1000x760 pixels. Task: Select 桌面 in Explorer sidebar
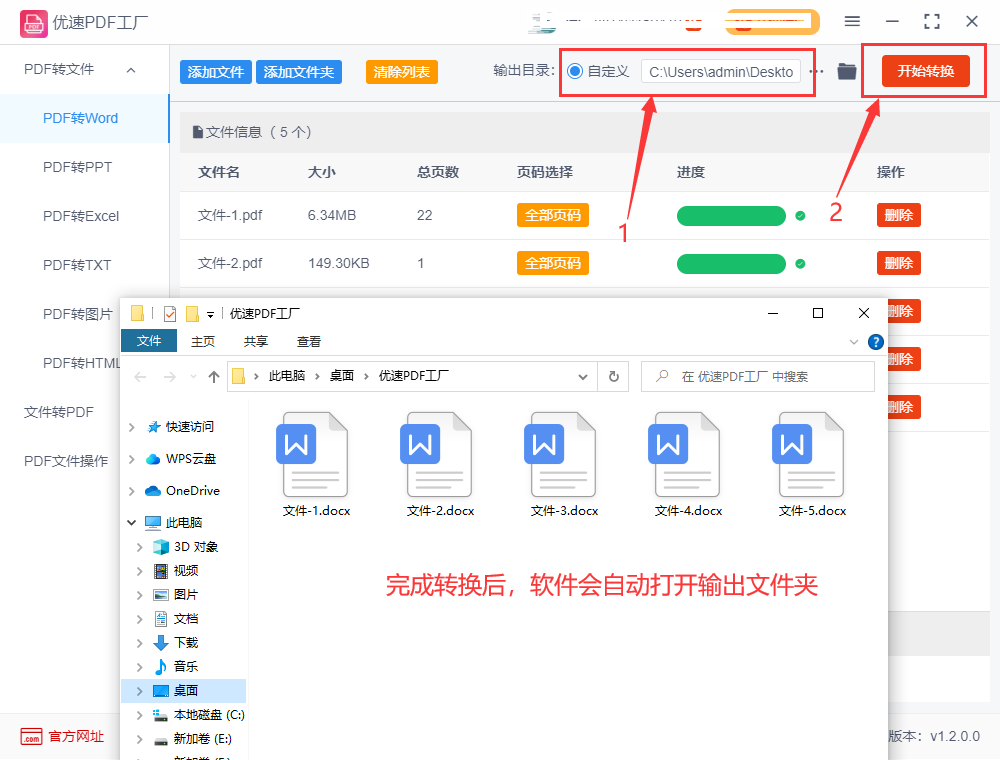[185, 691]
